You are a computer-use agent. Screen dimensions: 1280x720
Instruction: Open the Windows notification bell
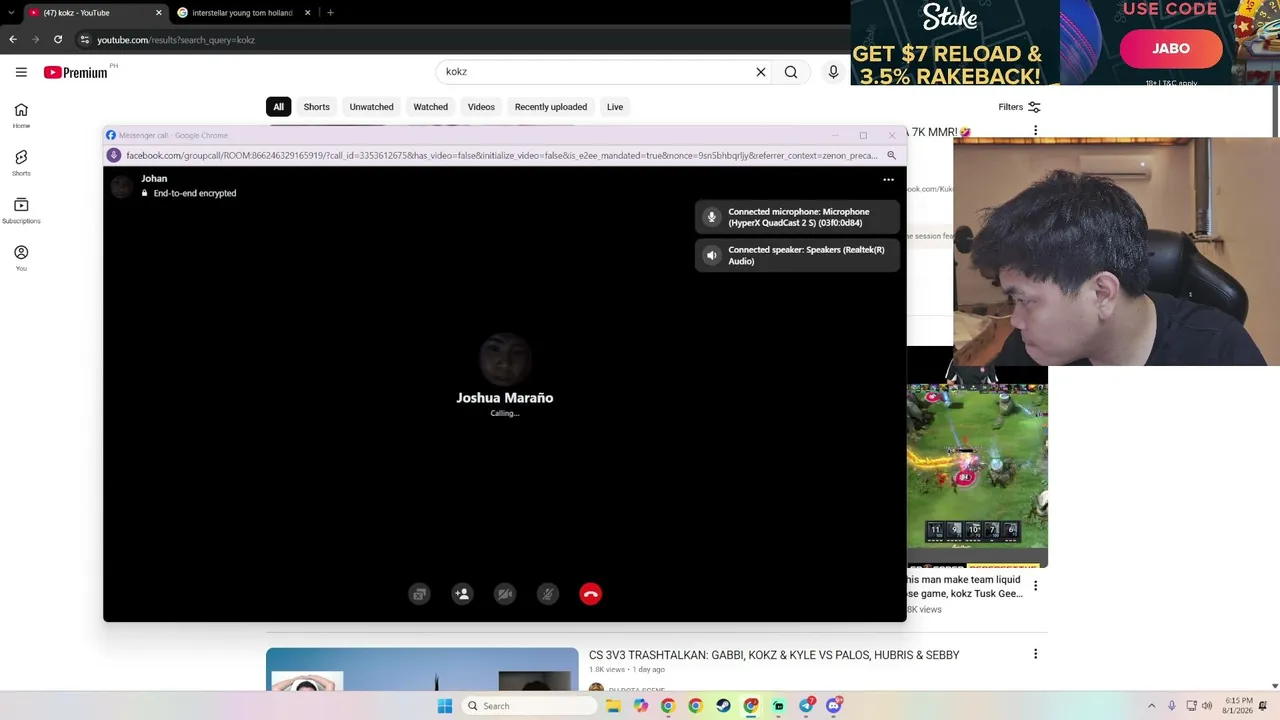pyautogui.click(x=1263, y=706)
